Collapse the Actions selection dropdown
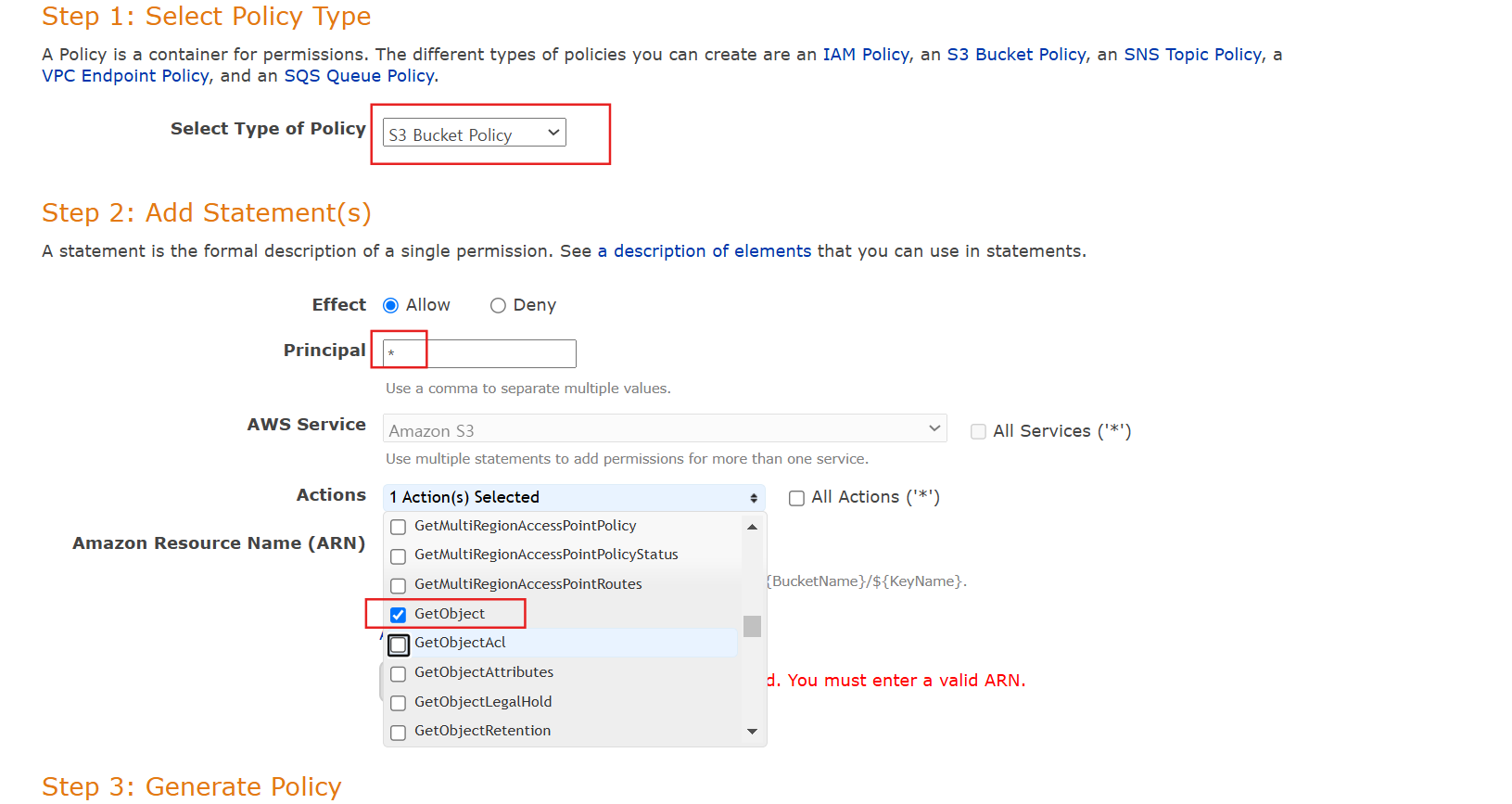1512x804 pixels. click(574, 498)
